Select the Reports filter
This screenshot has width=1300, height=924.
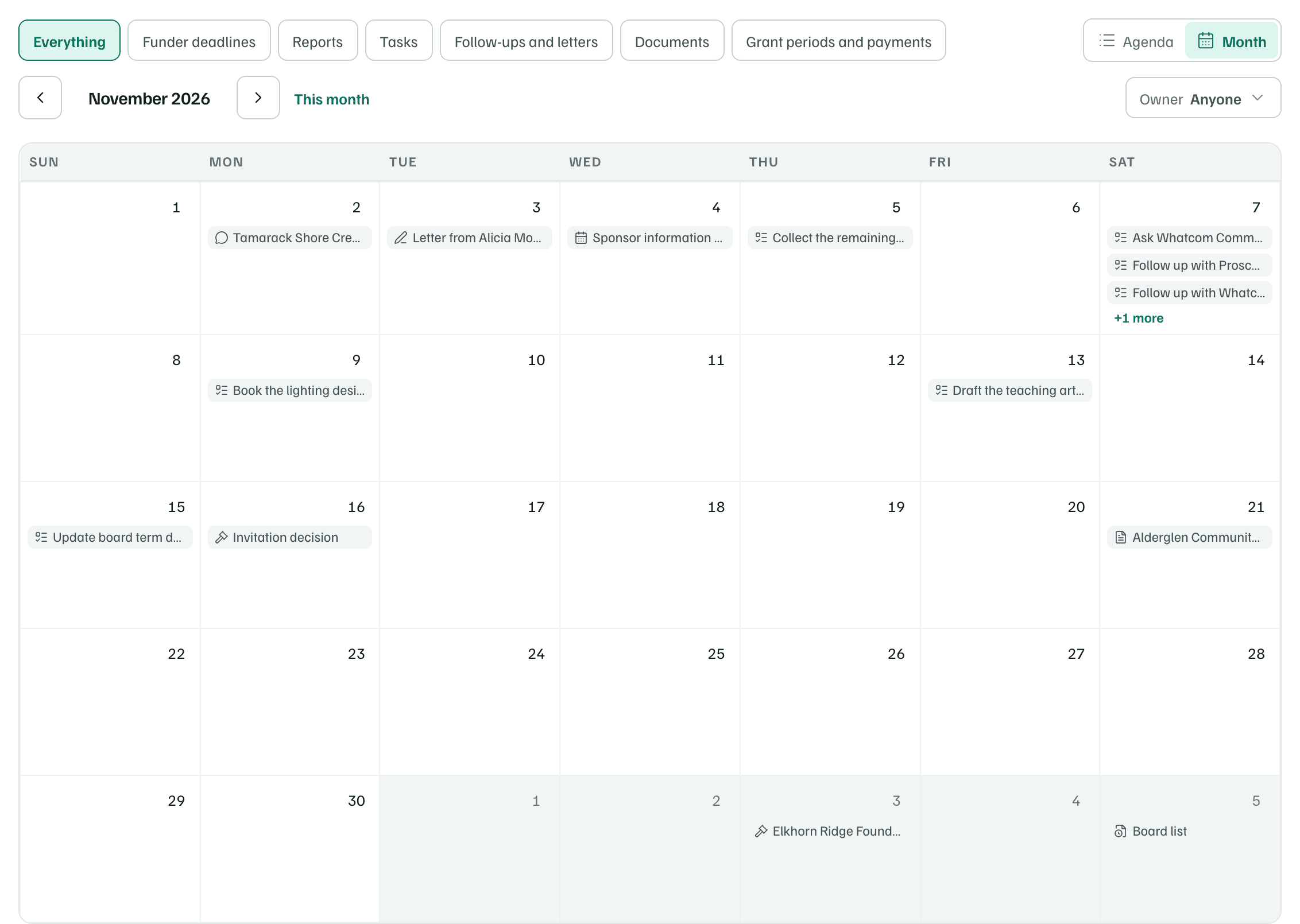point(318,41)
